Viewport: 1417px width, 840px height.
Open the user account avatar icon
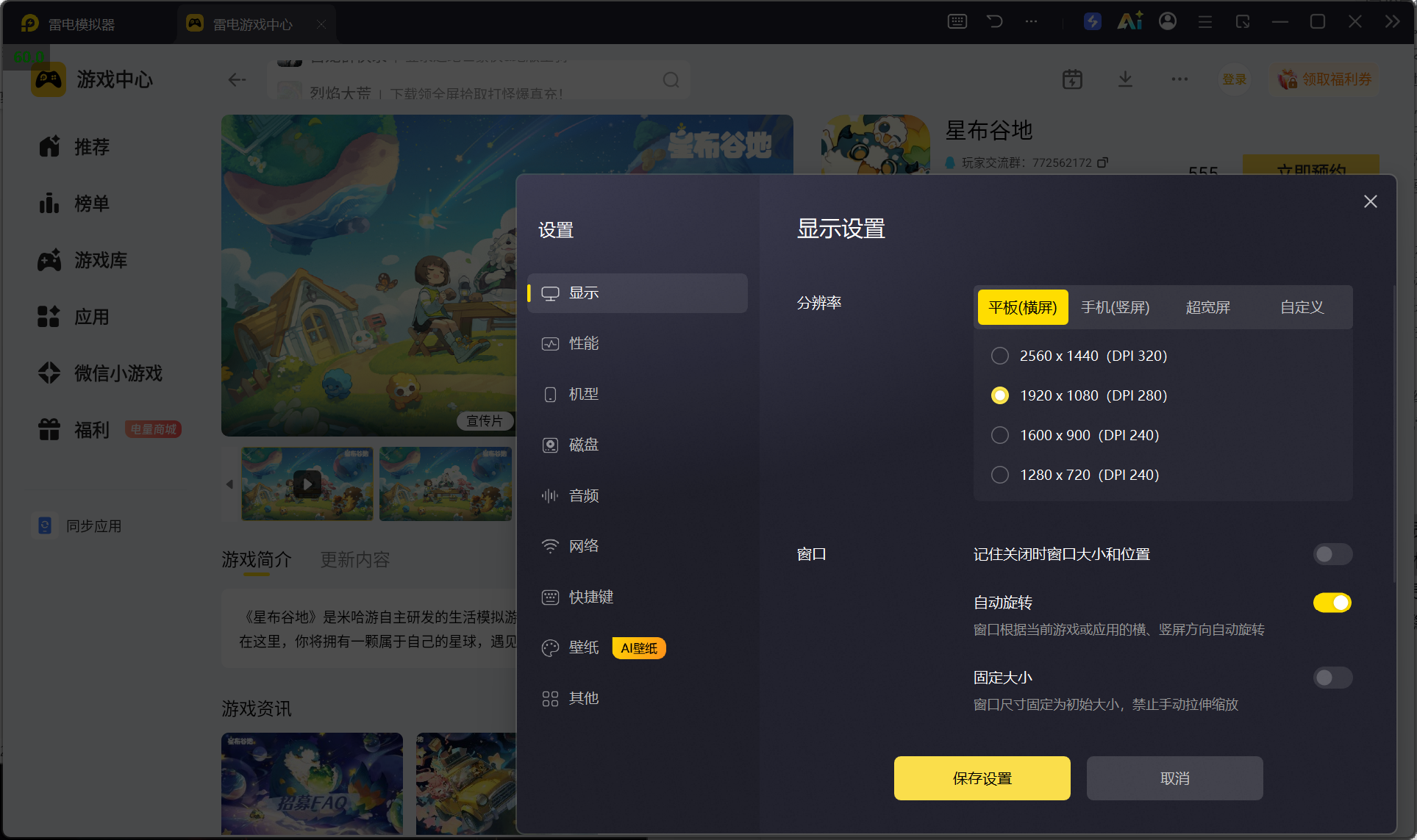(x=1168, y=21)
